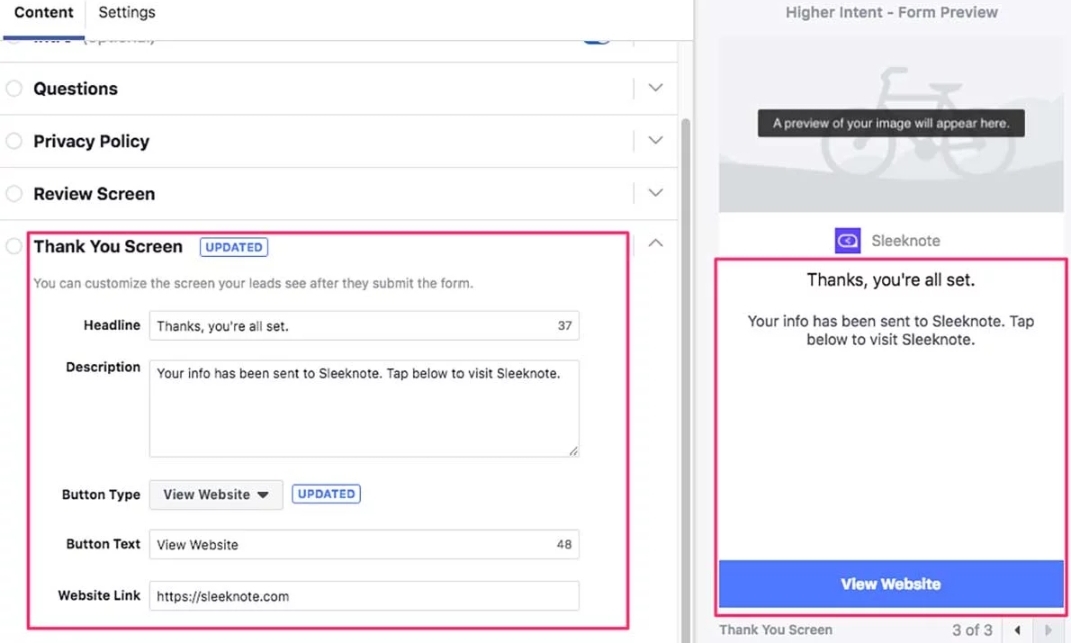Image resolution: width=1071 pixels, height=643 pixels.
Task: Expand the Privacy Policy section chevron
Action: pos(655,140)
